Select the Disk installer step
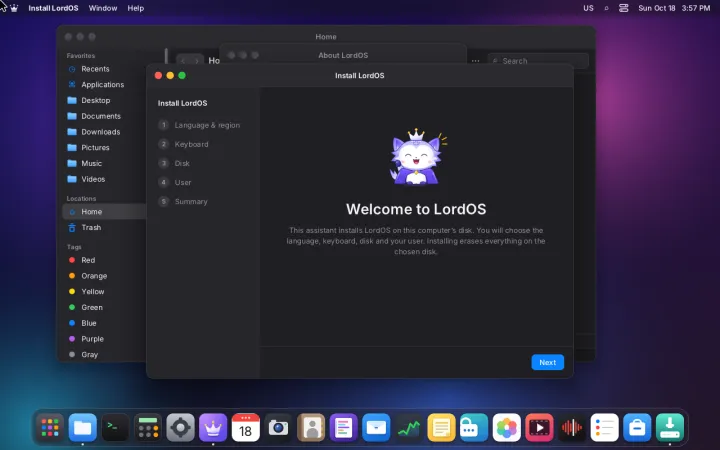Screen dimensions: 720x450 point(174,163)
